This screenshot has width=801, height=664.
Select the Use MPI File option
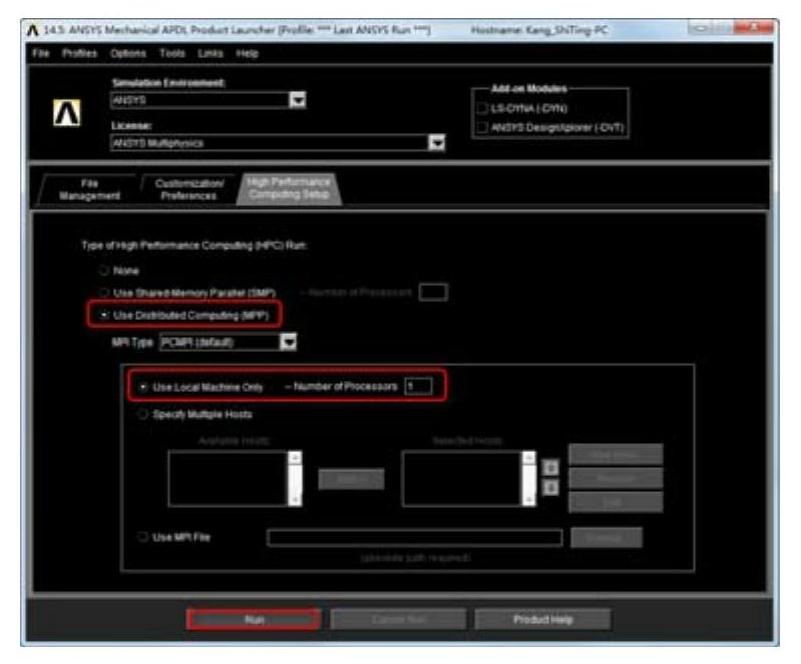[144, 537]
